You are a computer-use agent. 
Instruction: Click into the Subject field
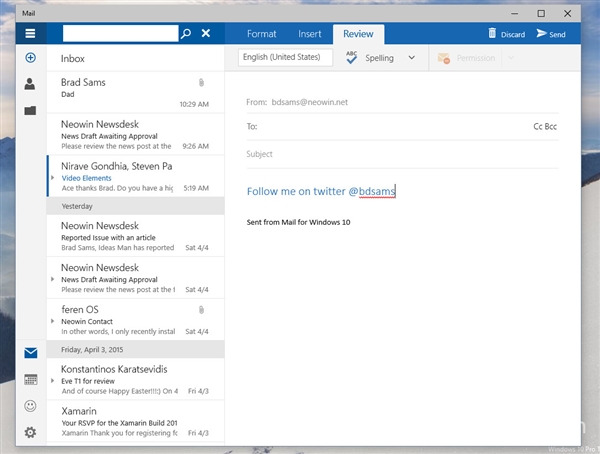coord(400,154)
